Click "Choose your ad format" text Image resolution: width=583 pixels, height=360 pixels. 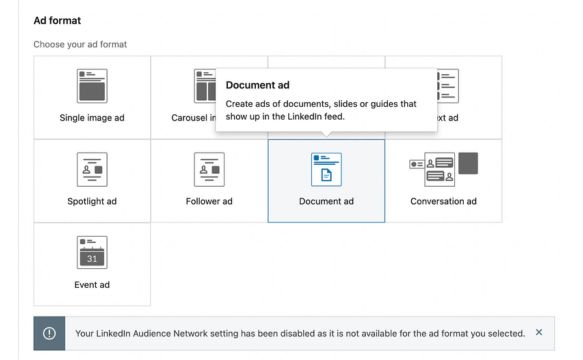tap(80, 45)
